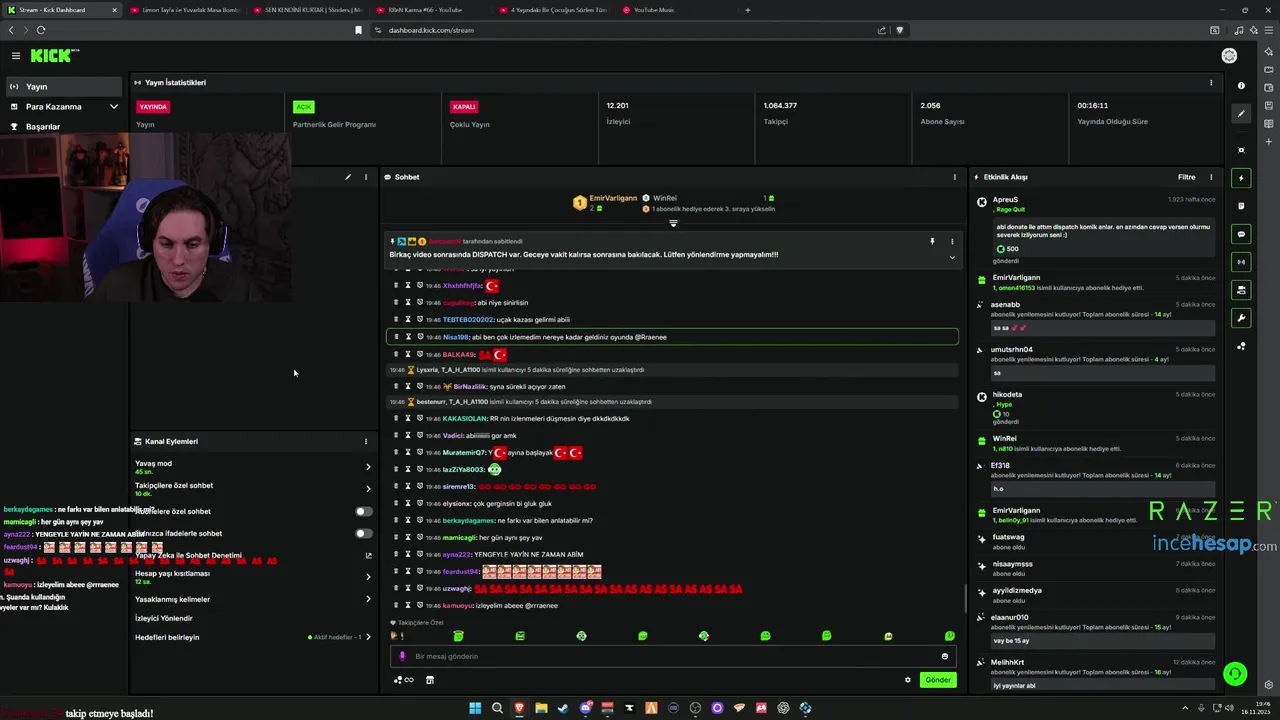
Task: Click İzleyici Yönlendir action
Action: pos(164,618)
